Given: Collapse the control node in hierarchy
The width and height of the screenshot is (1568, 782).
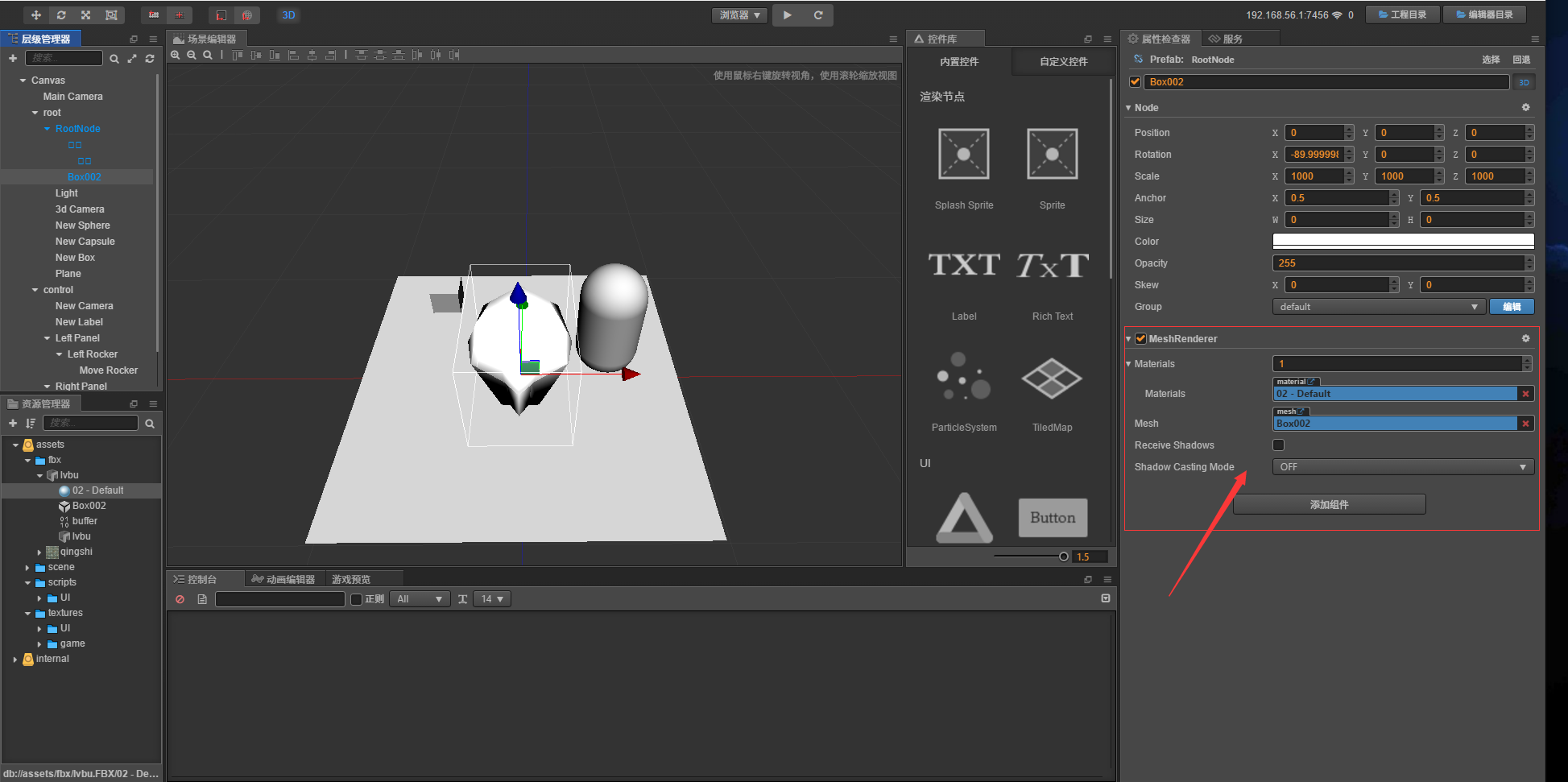Looking at the screenshot, I should (x=35, y=290).
